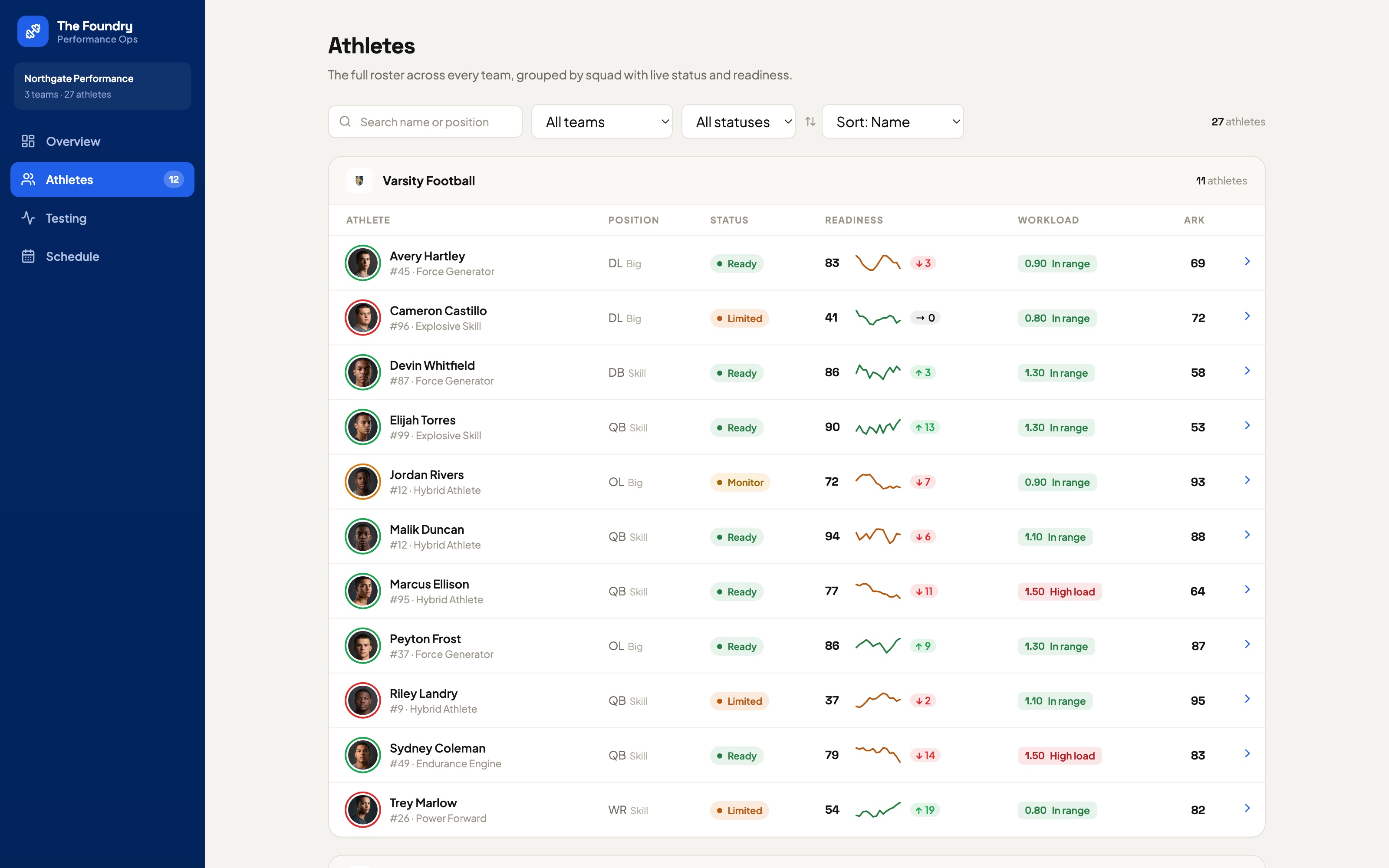Select the Athletes sidebar item
The width and height of the screenshot is (1389, 868).
pos(102,180)
